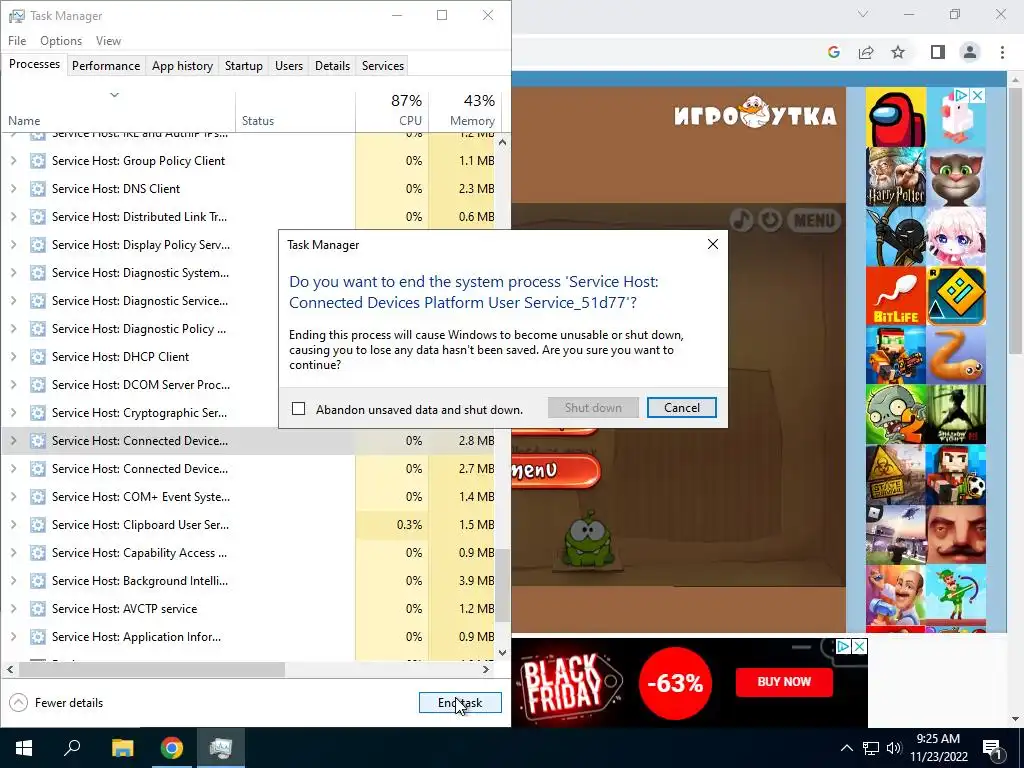Switch to the Details tab
This screenshot has height=768, width=1024.
(332, 65)
